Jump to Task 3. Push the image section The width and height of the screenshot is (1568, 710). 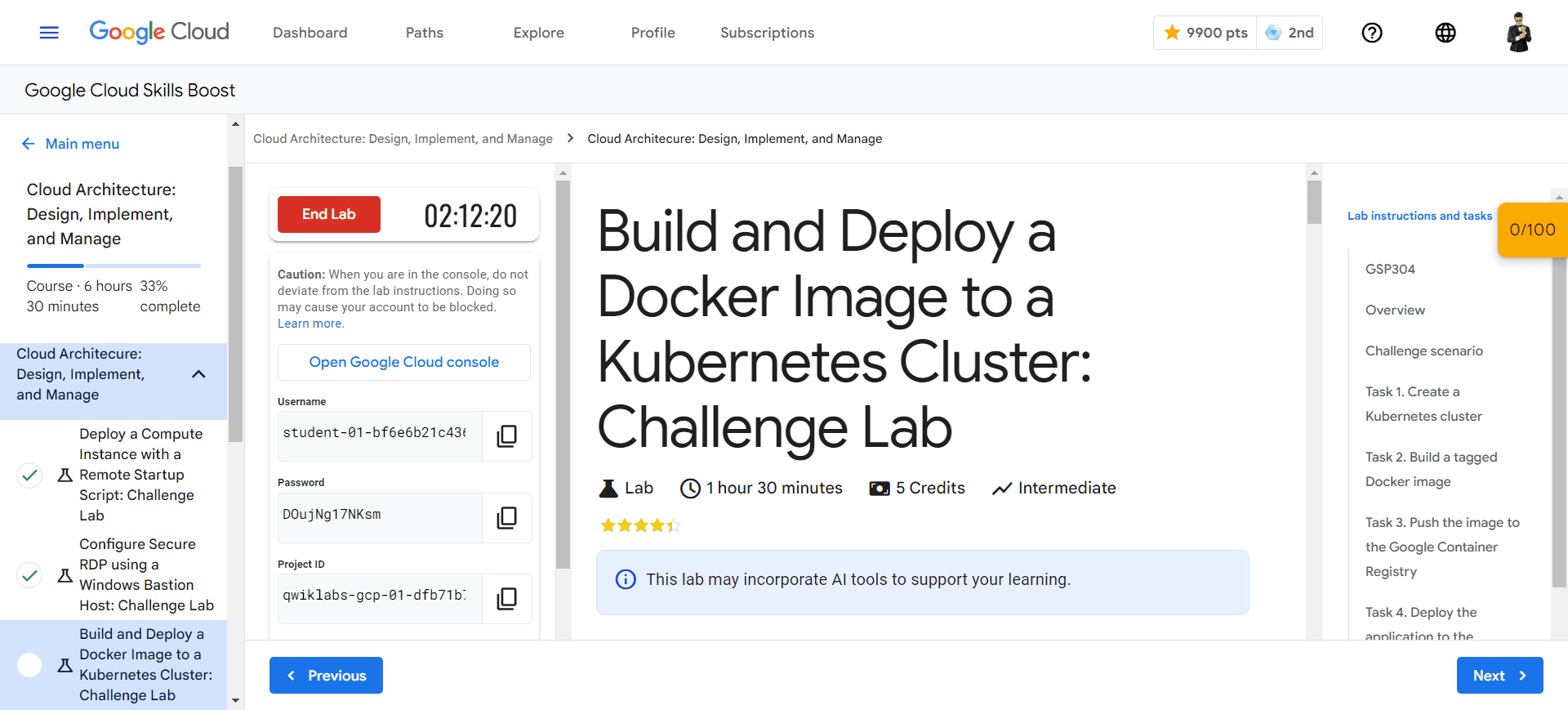coord(1442,547)
